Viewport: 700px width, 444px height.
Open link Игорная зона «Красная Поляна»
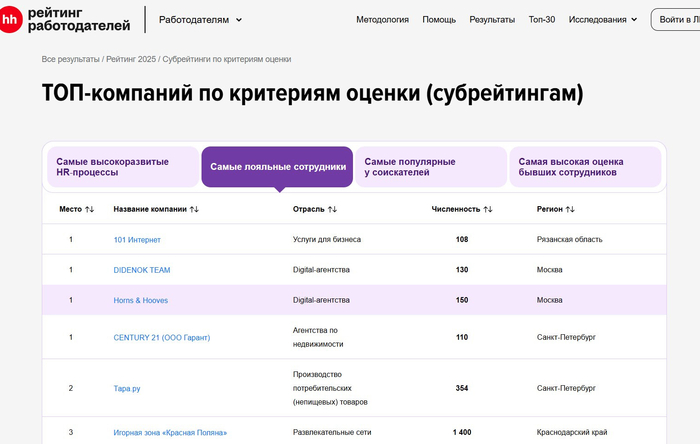coord(170,432)
